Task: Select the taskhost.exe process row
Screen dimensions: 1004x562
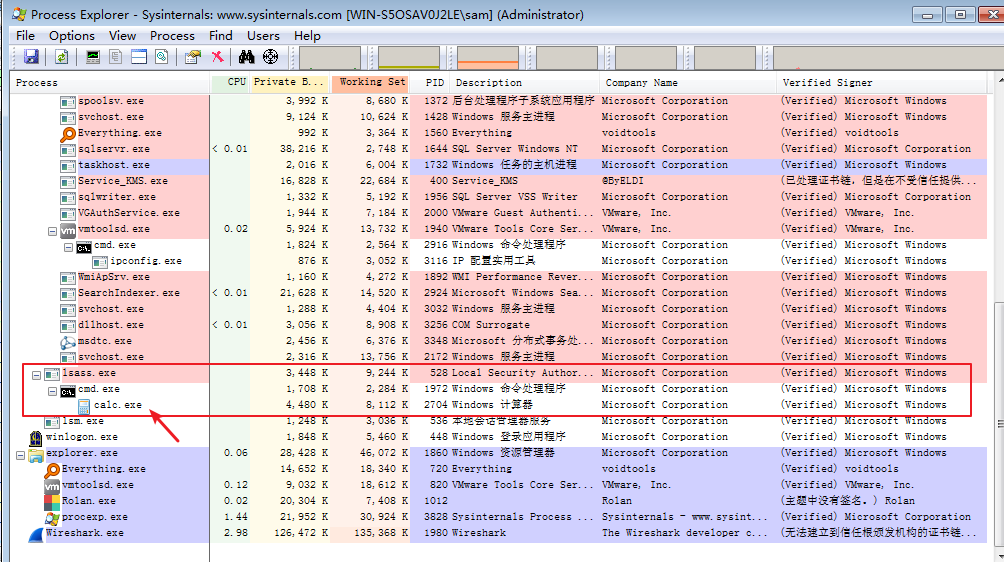Action: (498, 165)
